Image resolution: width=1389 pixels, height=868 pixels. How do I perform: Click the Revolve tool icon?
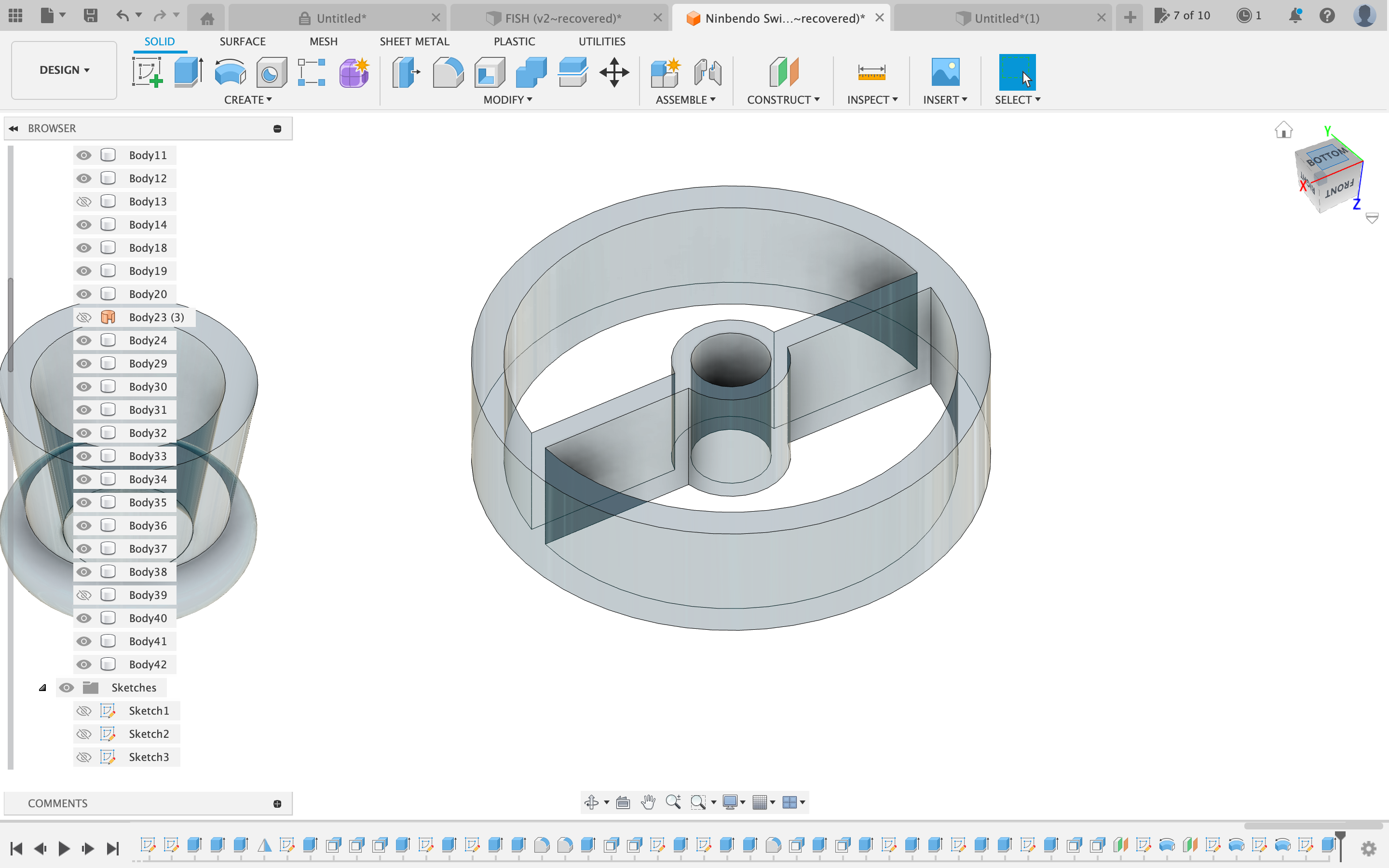pyautogui.click(x=230, y=73)
